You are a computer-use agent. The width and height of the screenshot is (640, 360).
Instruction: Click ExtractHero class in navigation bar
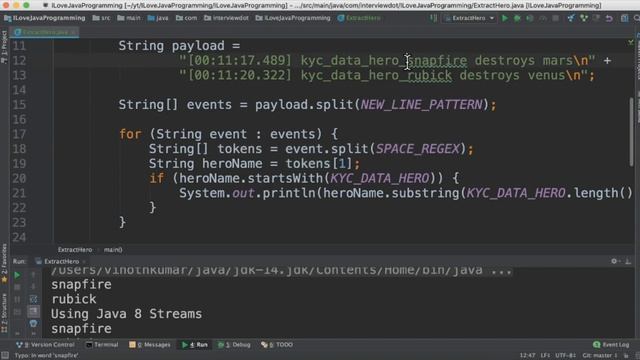pyautogui.click(x=359, y=18)
